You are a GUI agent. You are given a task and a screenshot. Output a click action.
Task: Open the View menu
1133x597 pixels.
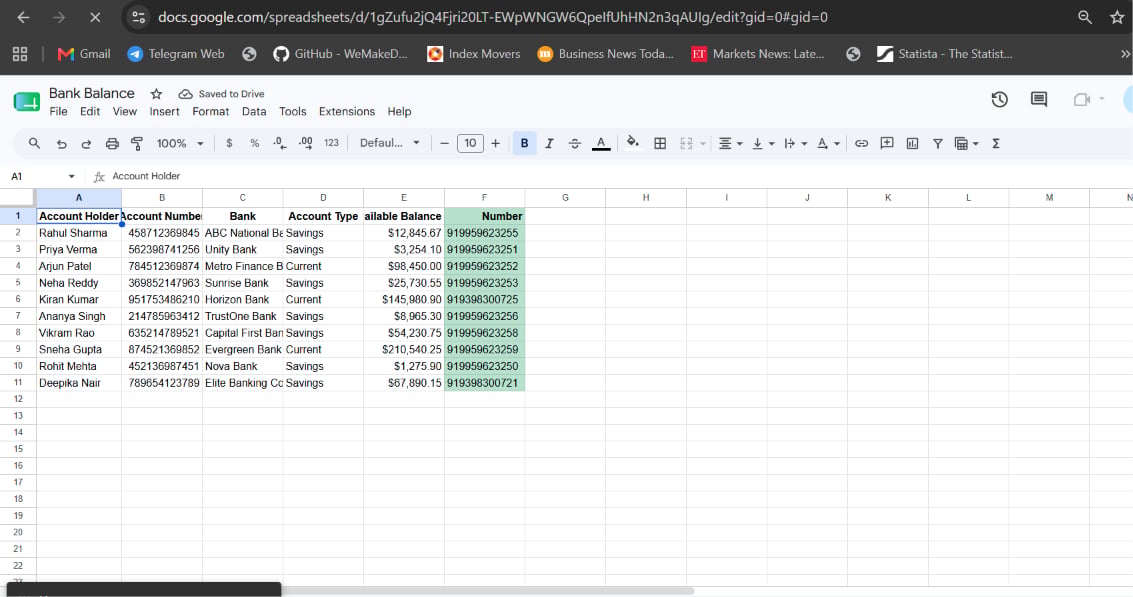coord(124,111)
